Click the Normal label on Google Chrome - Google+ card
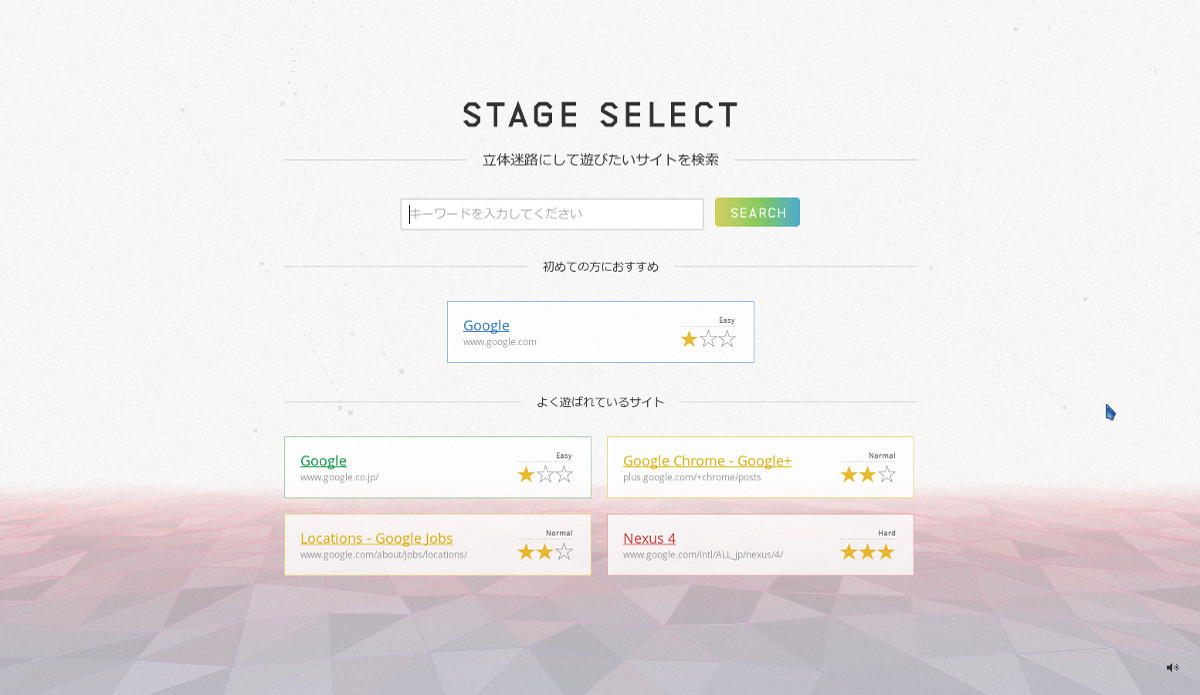1200x695 pixels. click(882, 455)
